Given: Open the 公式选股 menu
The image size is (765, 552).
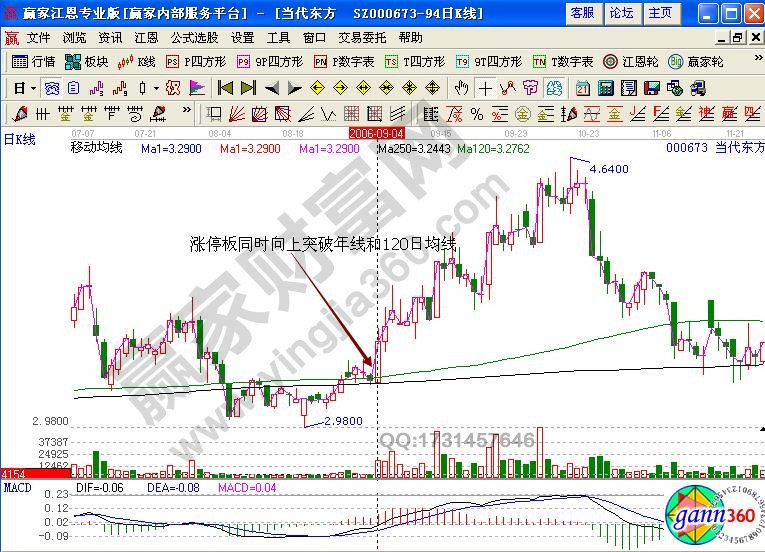Looking at the screenshot, I should coord(193,37).
